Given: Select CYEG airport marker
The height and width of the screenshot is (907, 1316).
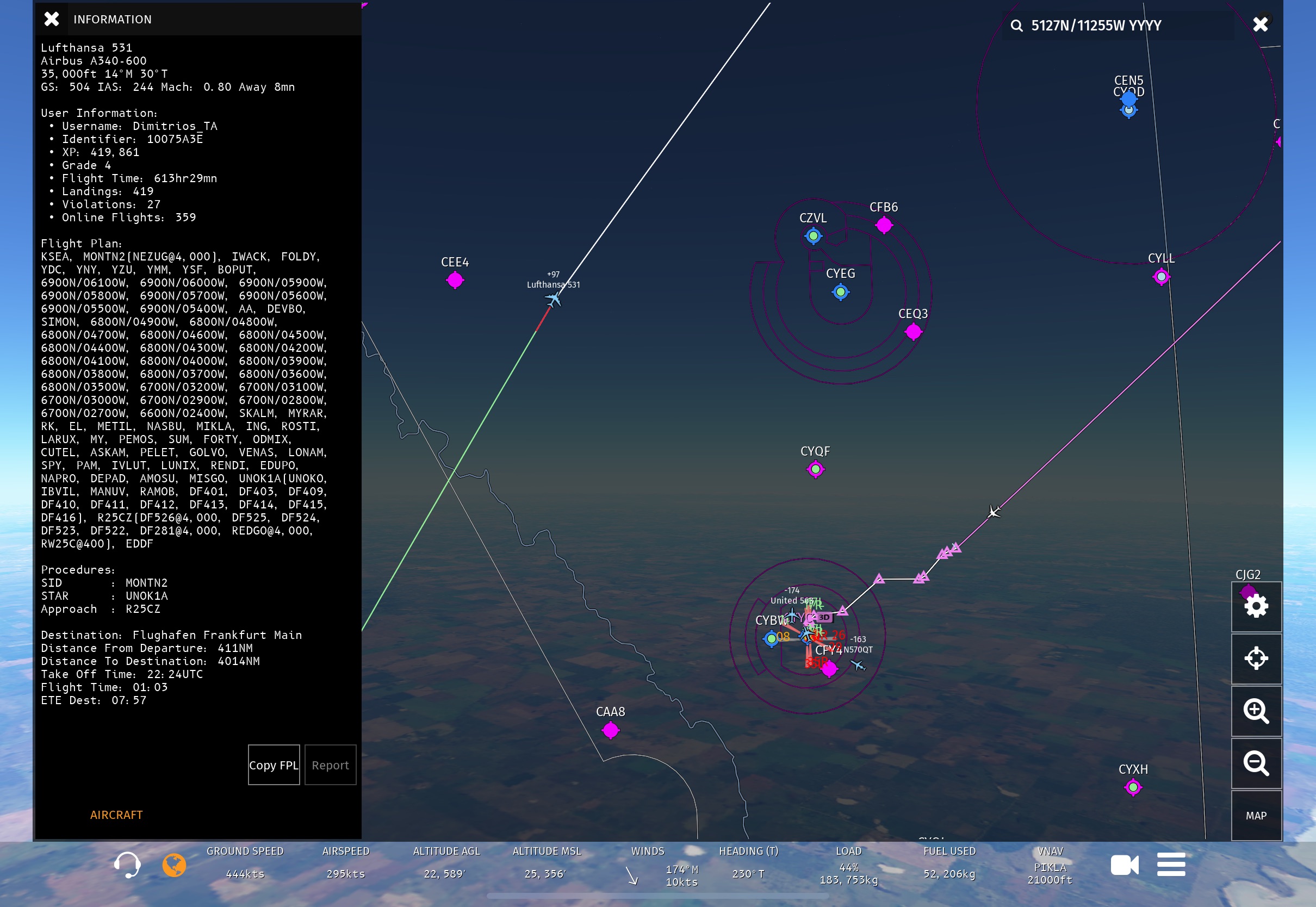Looking at the screenshot, I should pyautogui.click(x=840, y=292).
